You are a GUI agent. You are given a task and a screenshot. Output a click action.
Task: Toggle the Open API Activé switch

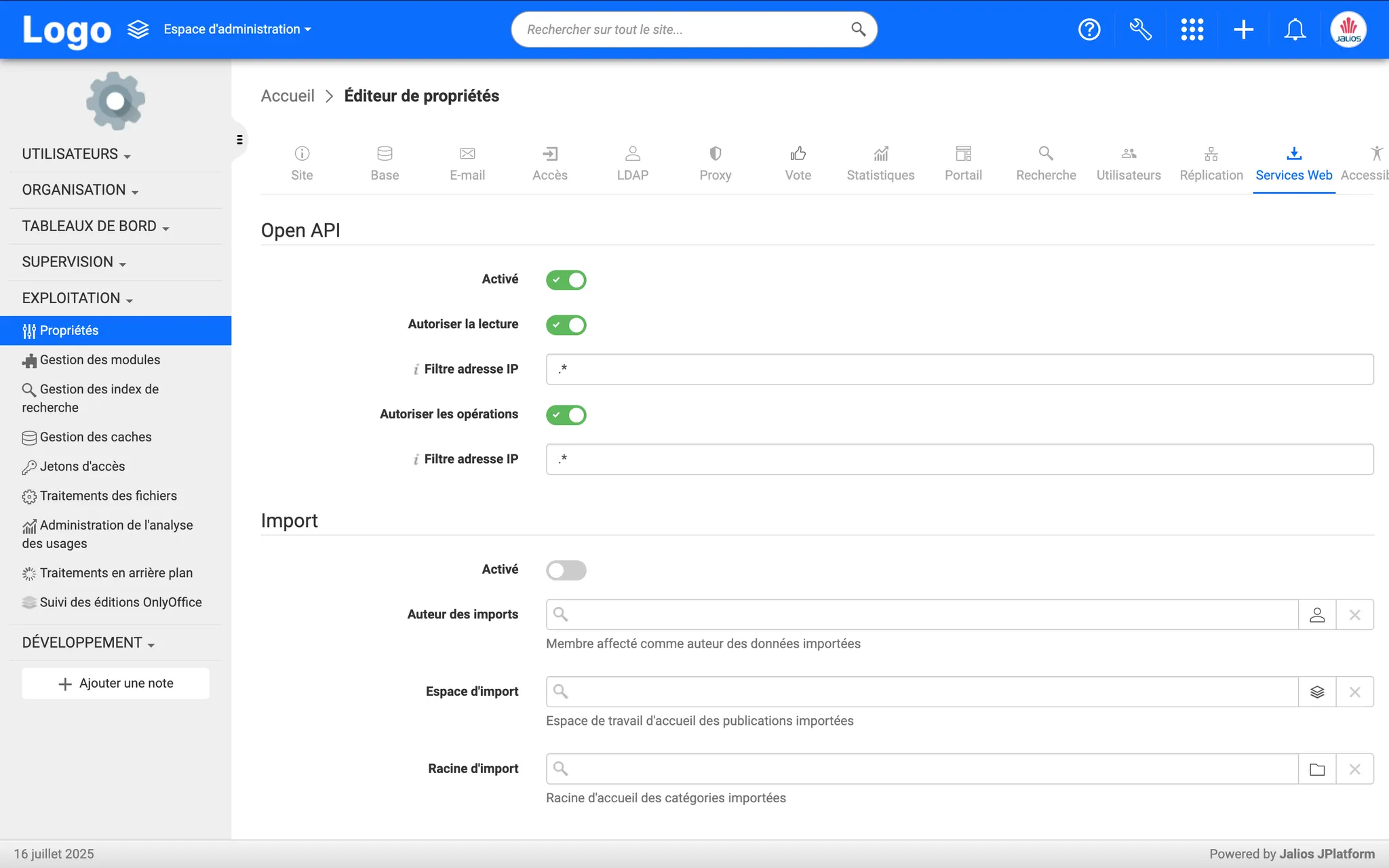point(566,279)
